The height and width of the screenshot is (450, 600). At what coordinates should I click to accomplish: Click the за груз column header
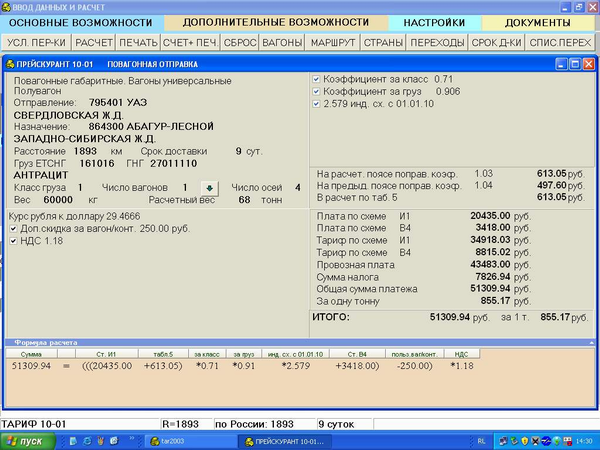point(243,354)
